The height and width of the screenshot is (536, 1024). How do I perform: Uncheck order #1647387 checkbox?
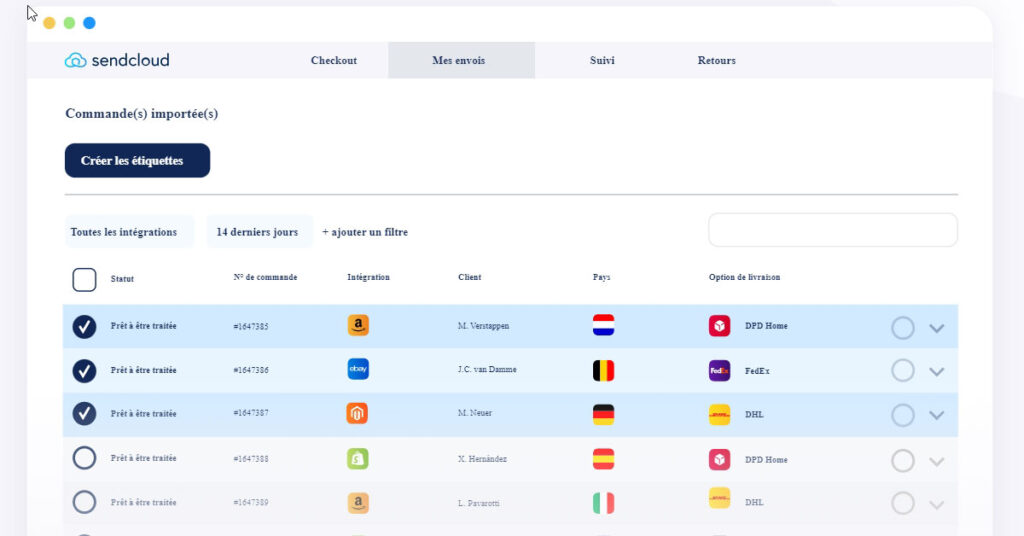[x=84, y=414]
